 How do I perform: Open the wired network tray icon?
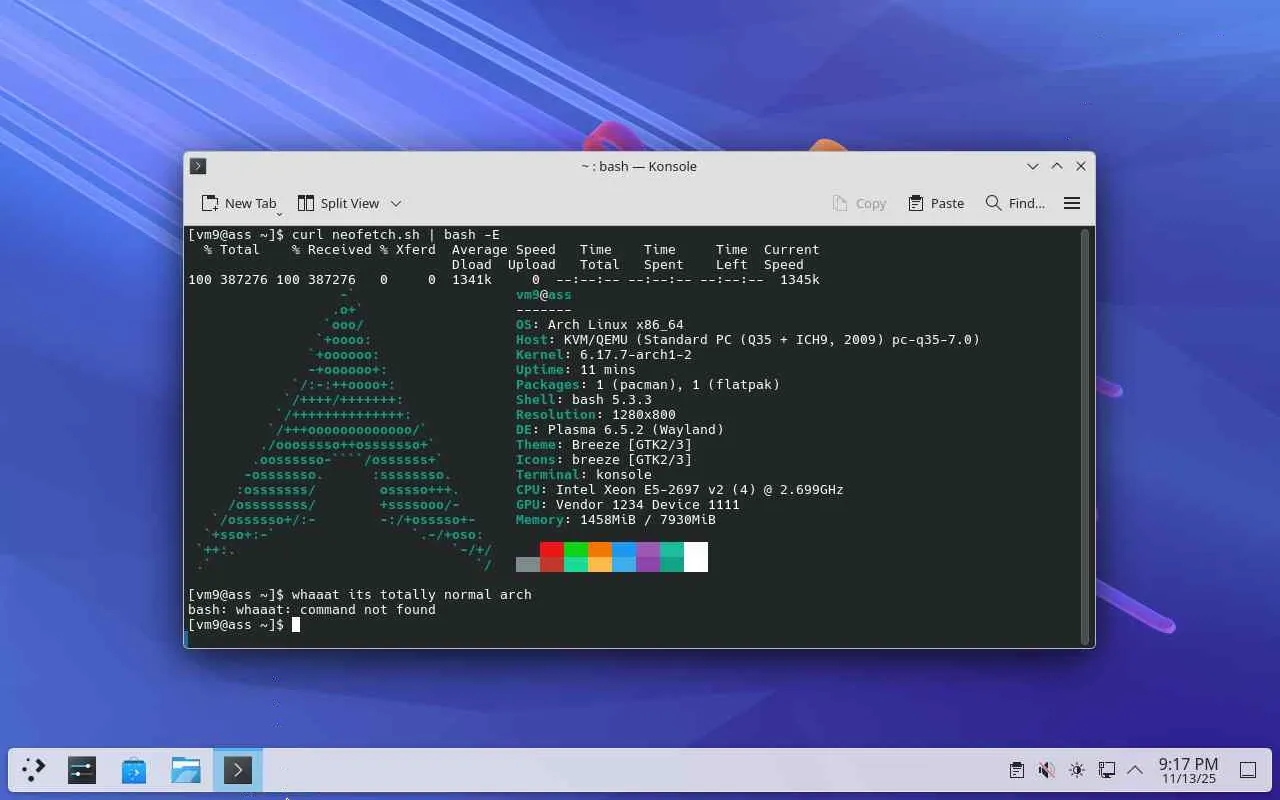pos(1106,770)
